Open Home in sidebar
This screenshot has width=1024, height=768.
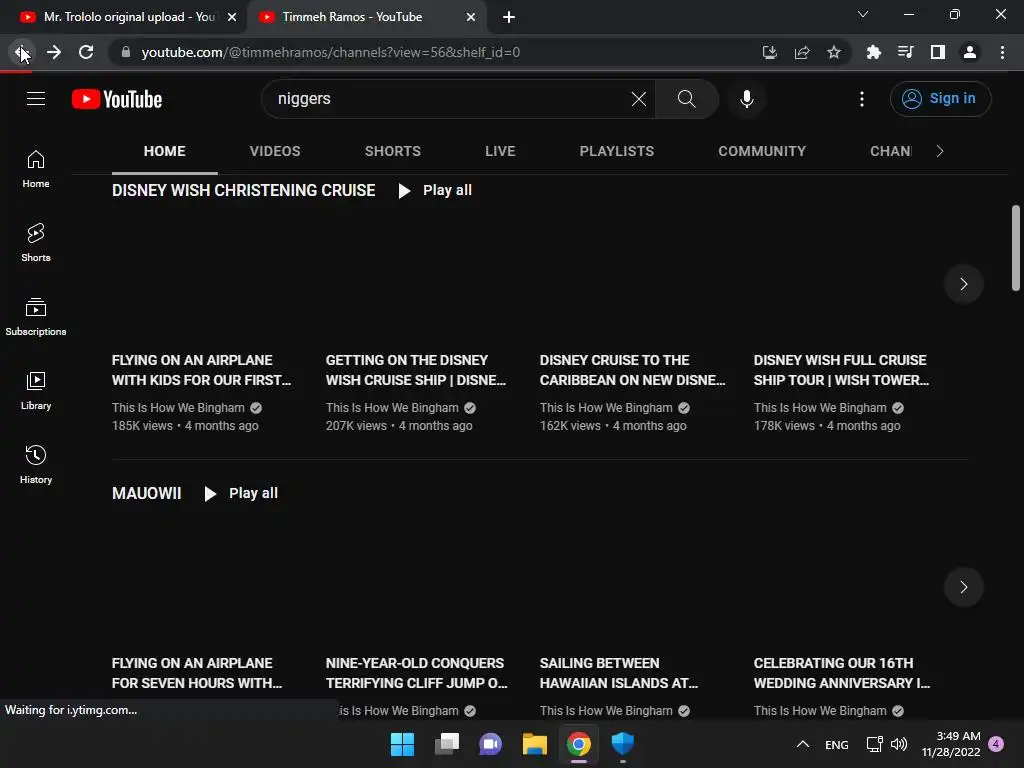tap(36, 169)
